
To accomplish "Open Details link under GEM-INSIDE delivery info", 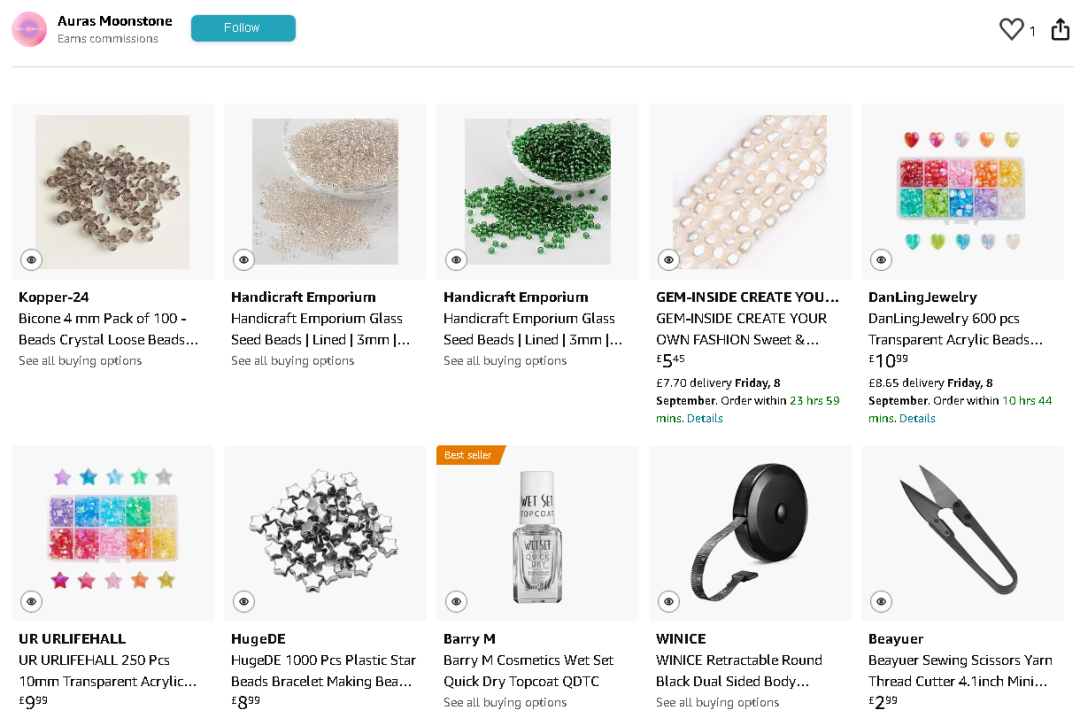I will [704, 419].
